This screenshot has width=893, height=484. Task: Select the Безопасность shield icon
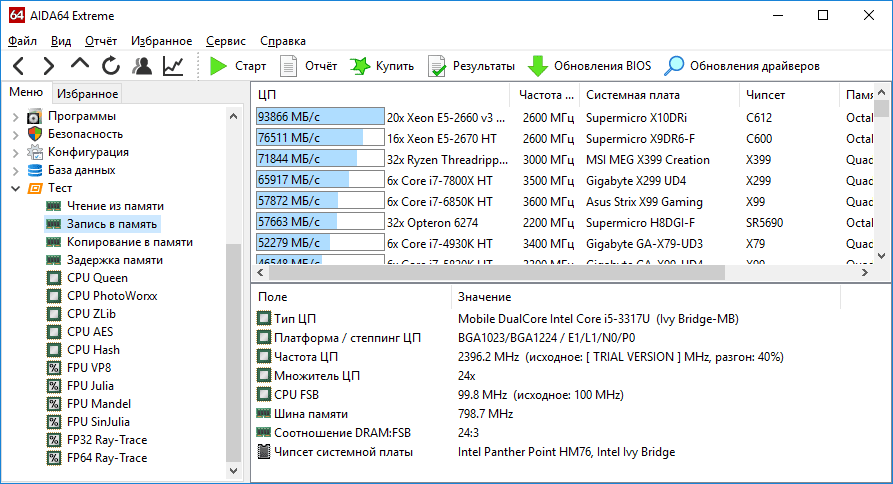point(35,134)
